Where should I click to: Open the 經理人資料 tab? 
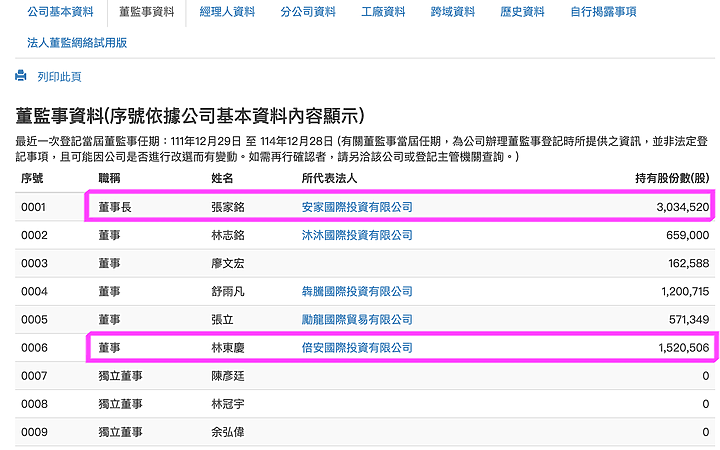click(227, 12)
